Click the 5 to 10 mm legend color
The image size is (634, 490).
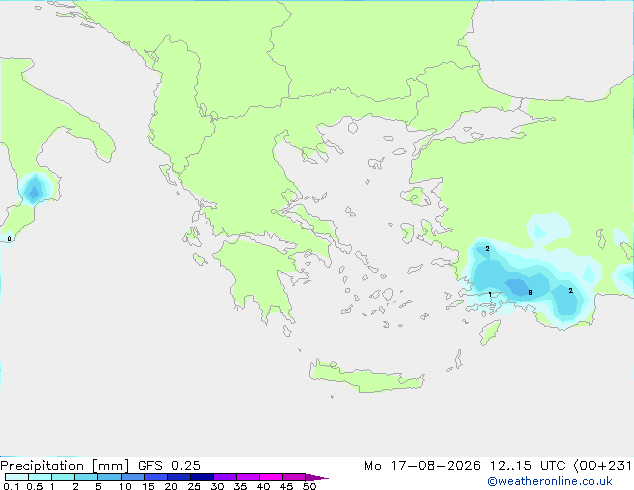coord(109,477)
